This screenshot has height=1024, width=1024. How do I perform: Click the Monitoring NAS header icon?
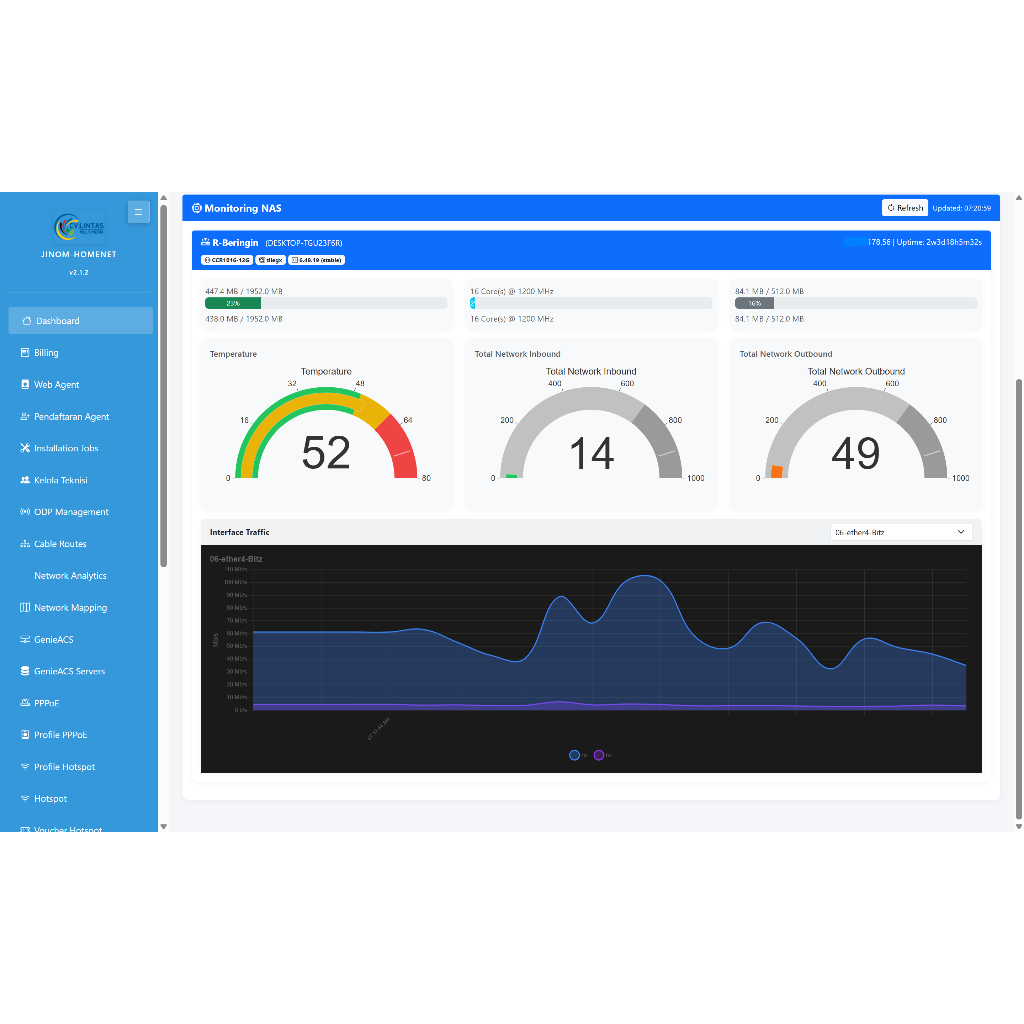point(197,208)
